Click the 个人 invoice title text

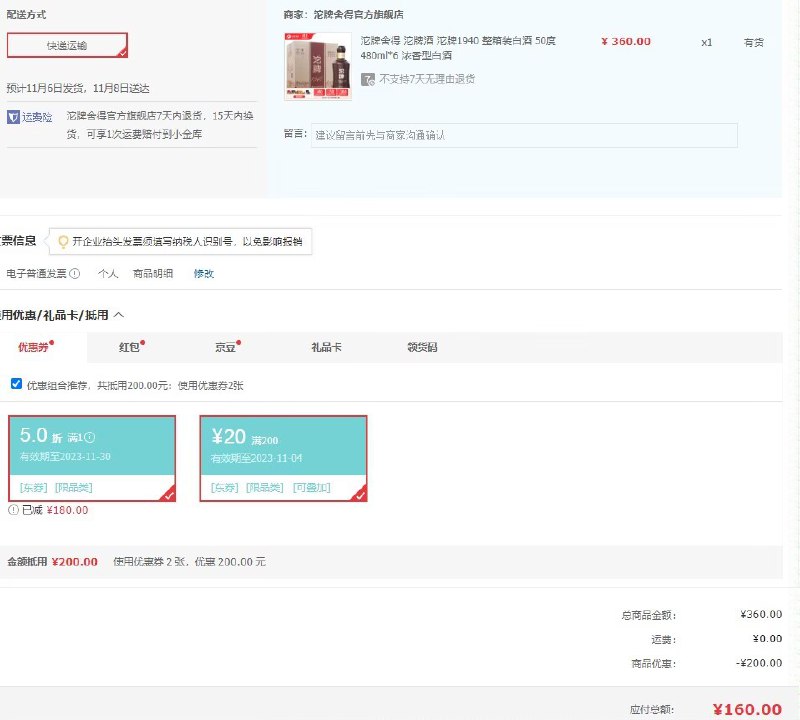pos(108,274)
